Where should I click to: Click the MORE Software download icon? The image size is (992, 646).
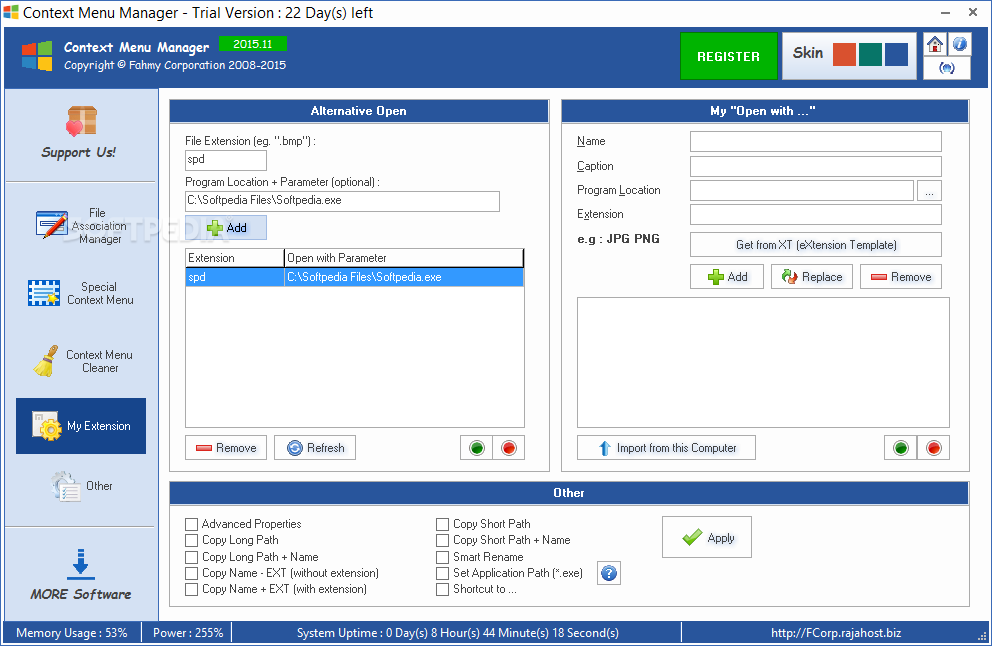click(x=80, y=564)
